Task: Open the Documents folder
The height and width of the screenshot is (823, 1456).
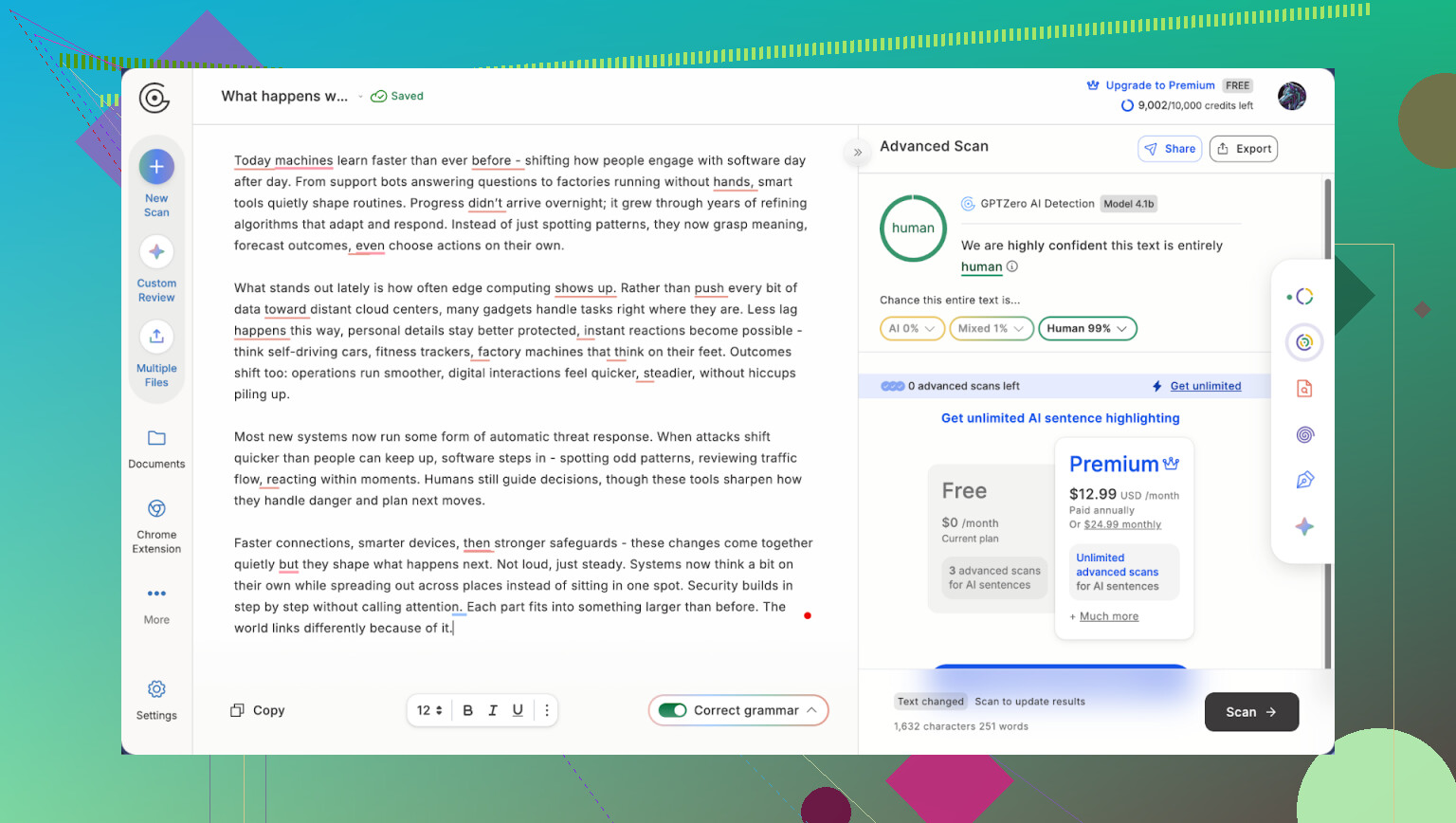Action: point(156,439)
